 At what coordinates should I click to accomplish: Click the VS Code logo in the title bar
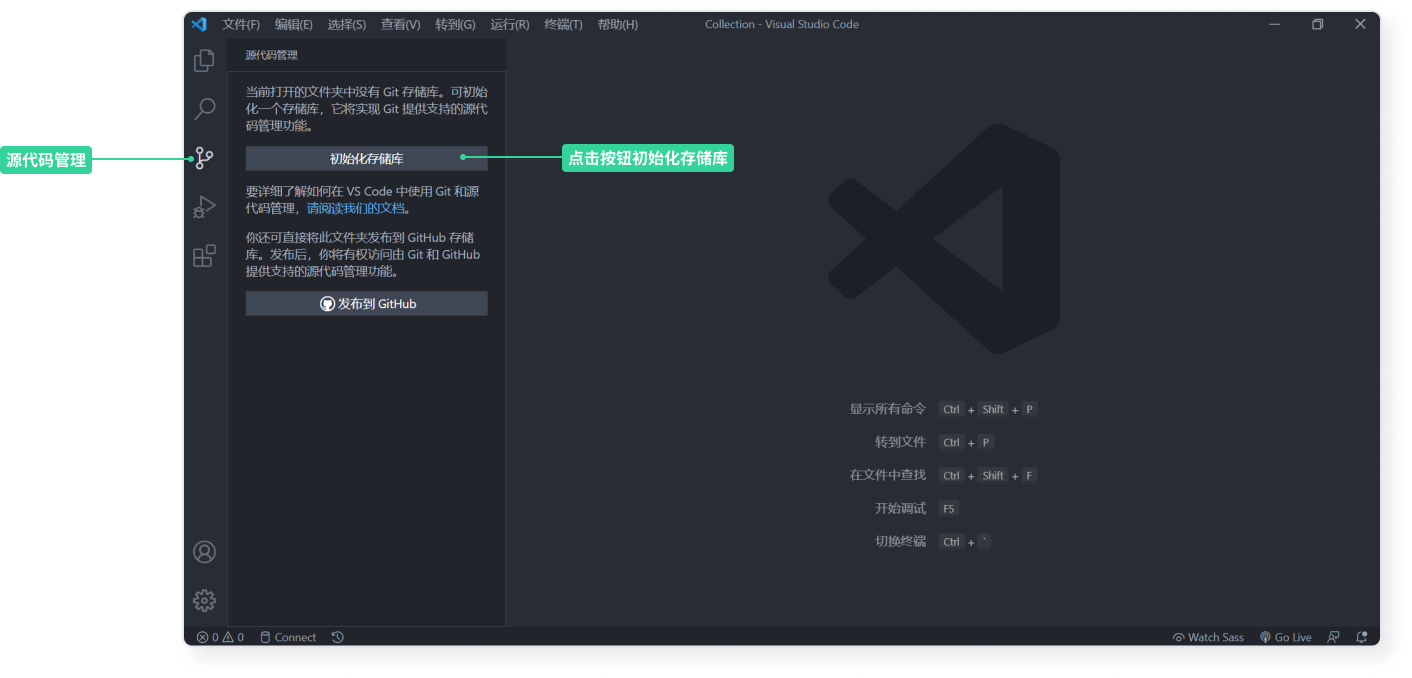click(x=199, y=24)
